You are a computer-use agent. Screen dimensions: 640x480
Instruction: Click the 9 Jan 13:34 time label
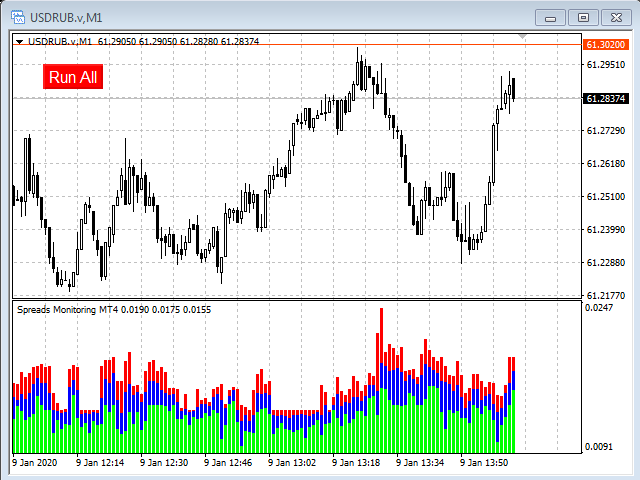point(420,463)
